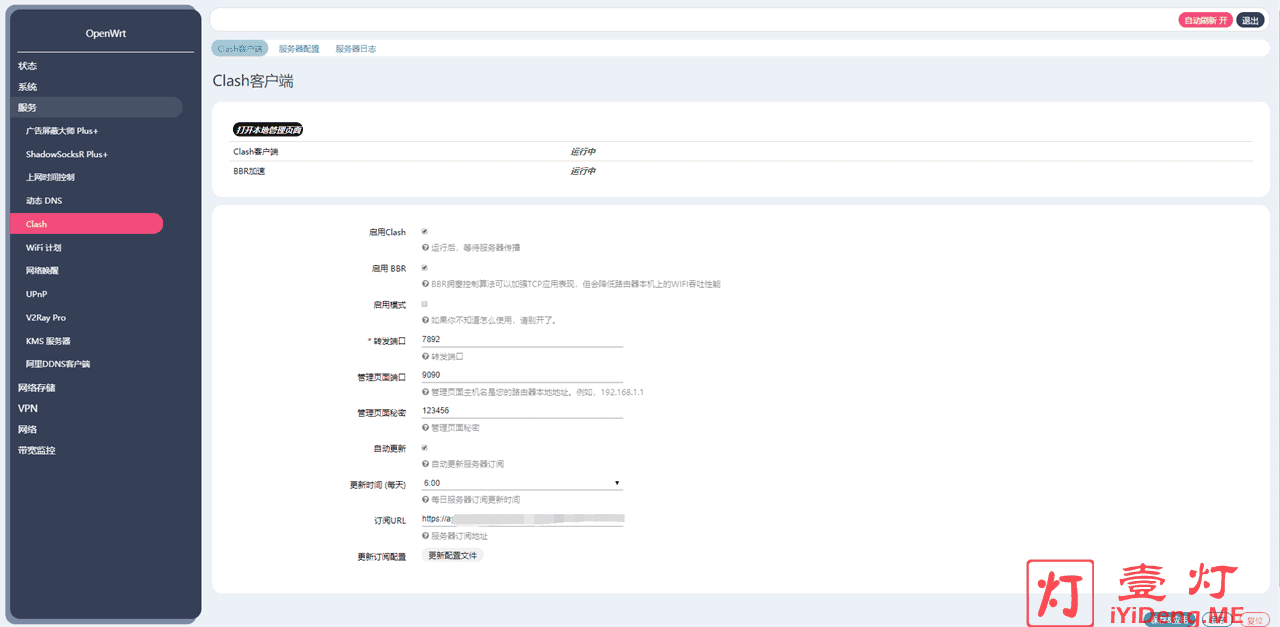This screenshot has height=627, width=1280.
Task: Focus the 管理页面端口 field containing 9090
Action: pyautogui.click(x=522, y=375)
